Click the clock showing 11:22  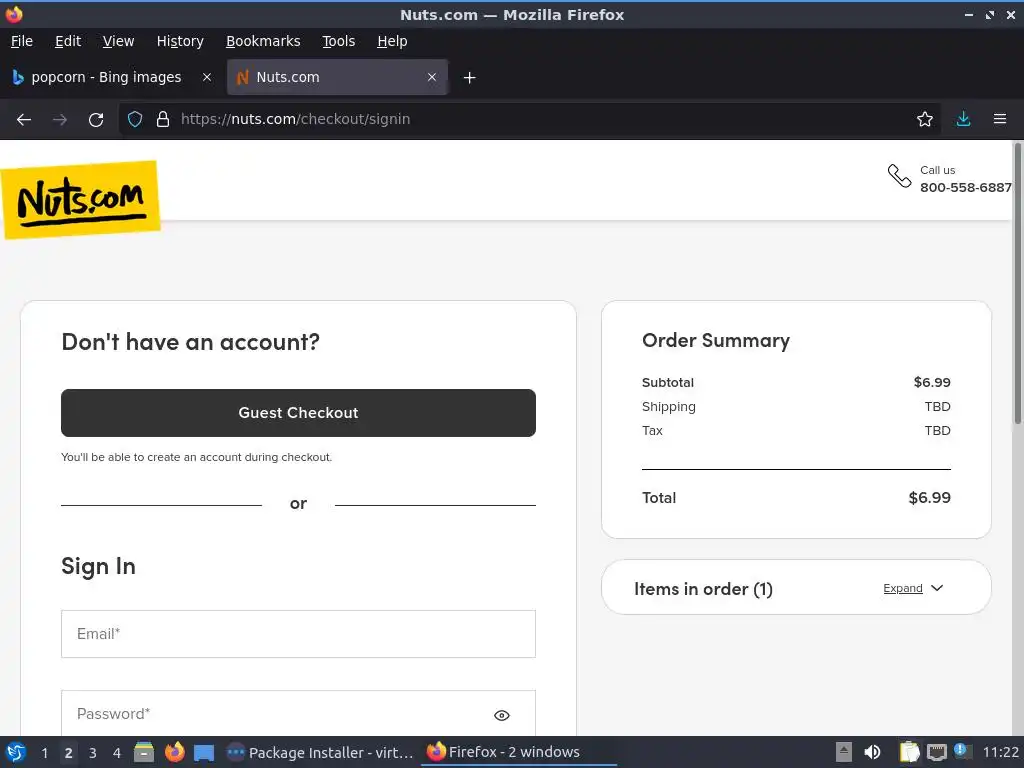(x=1000, y=752)
